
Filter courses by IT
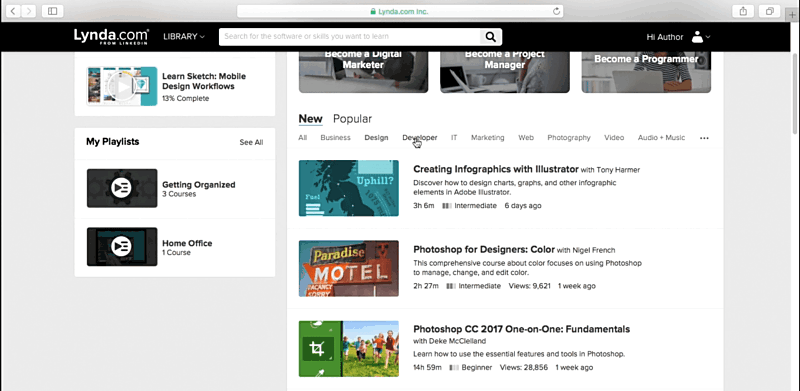point(454,138)
